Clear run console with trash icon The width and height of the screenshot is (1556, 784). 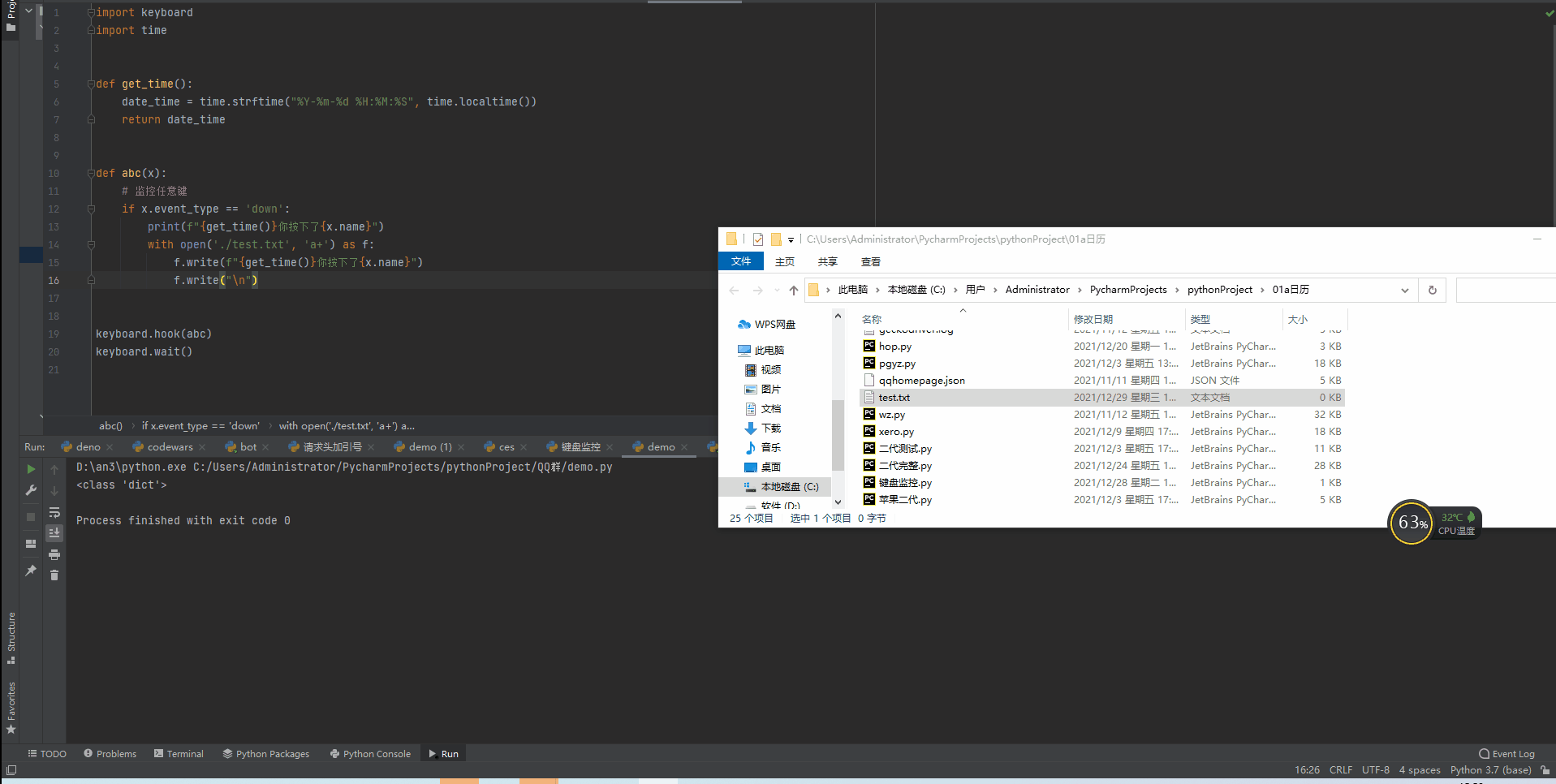tap(54, 575)
